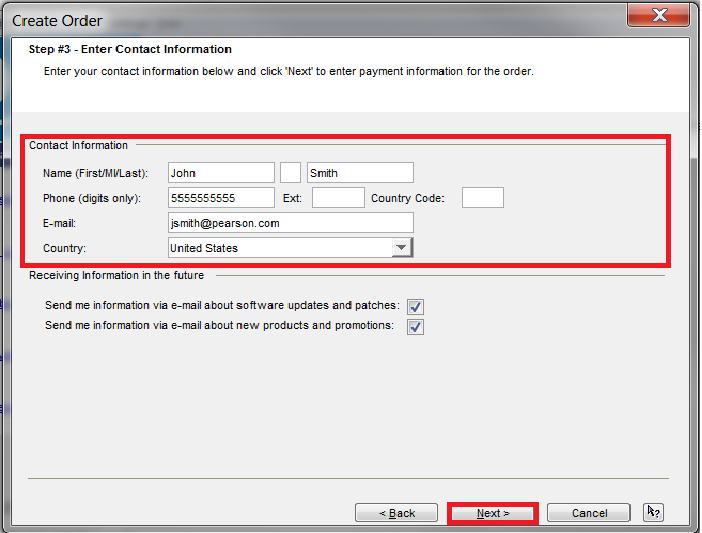The height and width of the screenshot is (533, 702).
Task: Click the Step #3 Enter Contact Information heading
Action: tap(130, 49)
